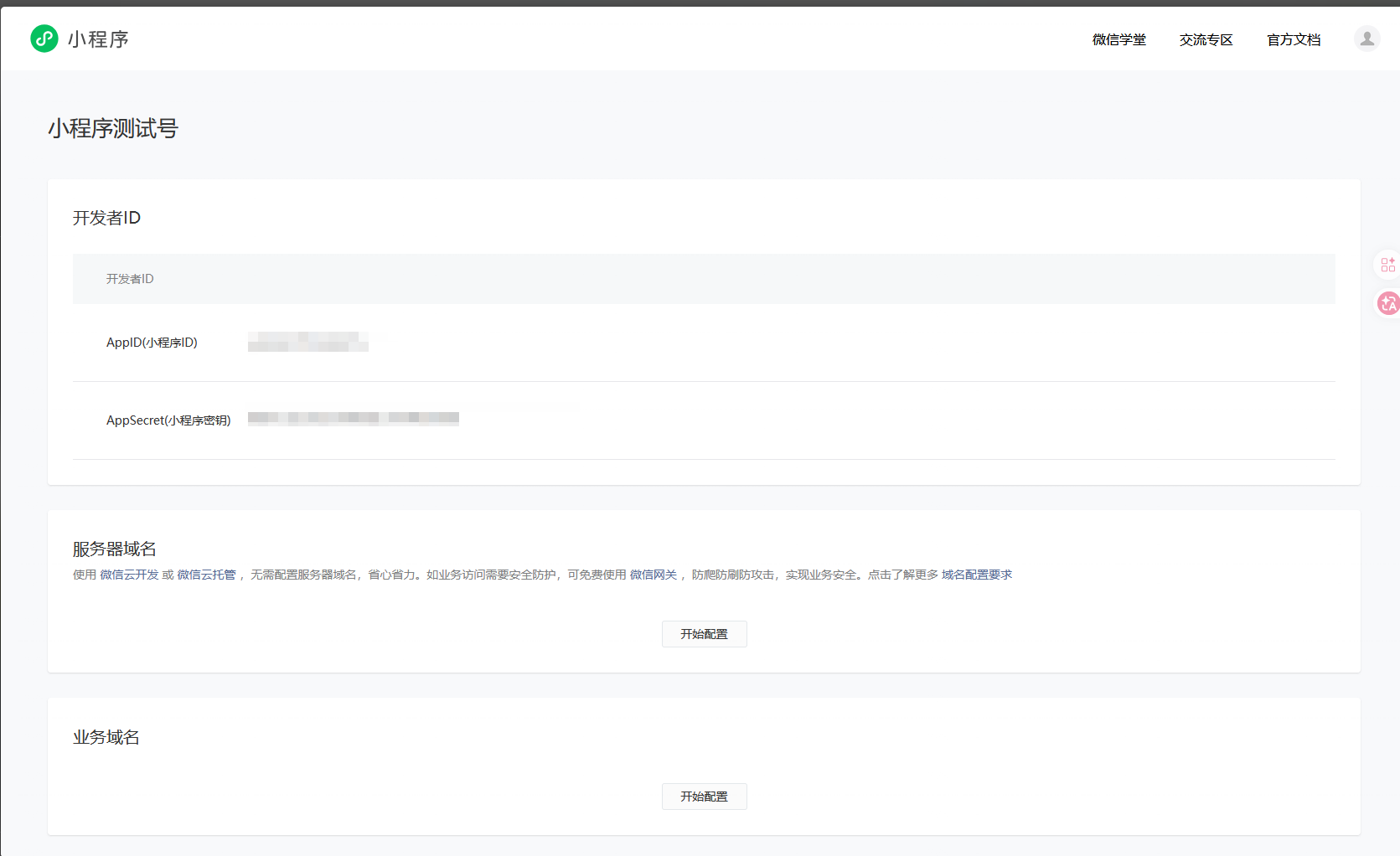Click 开始配置 under 业务域名
This screenshot has width=1400, height=856.
pyautogui.click(x=704, y=797)
